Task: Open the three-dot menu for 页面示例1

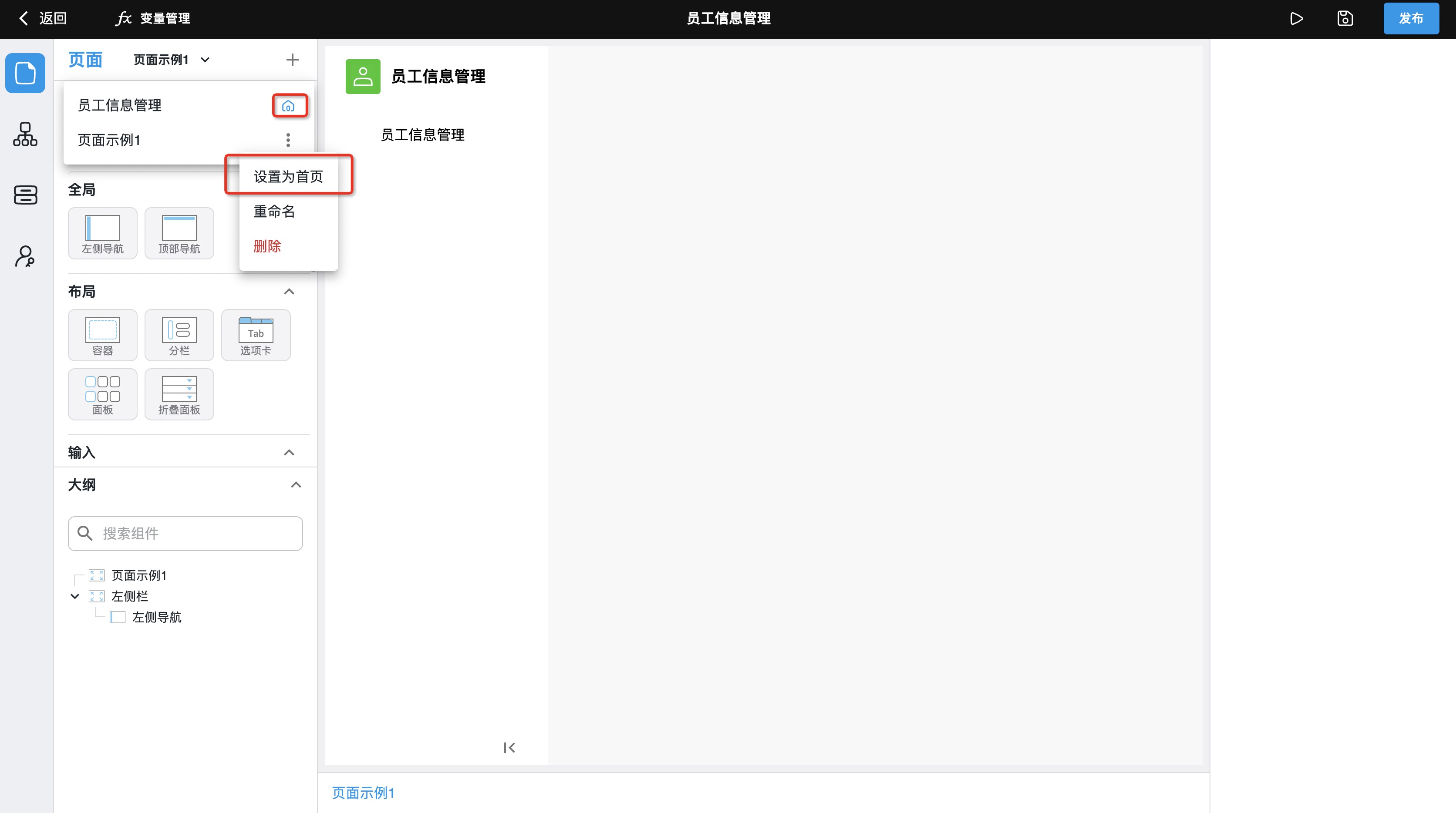Action: click(288, 140)
